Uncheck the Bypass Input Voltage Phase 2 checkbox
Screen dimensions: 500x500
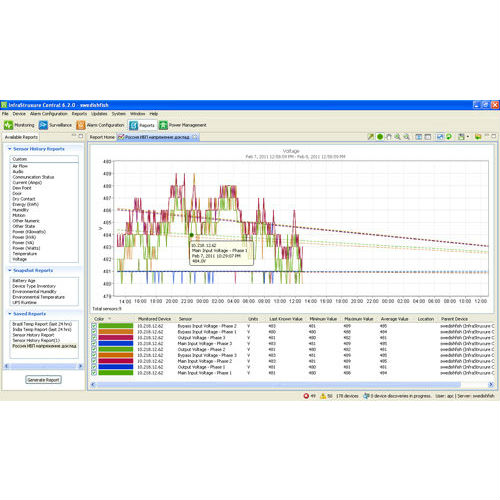[94, 326]
